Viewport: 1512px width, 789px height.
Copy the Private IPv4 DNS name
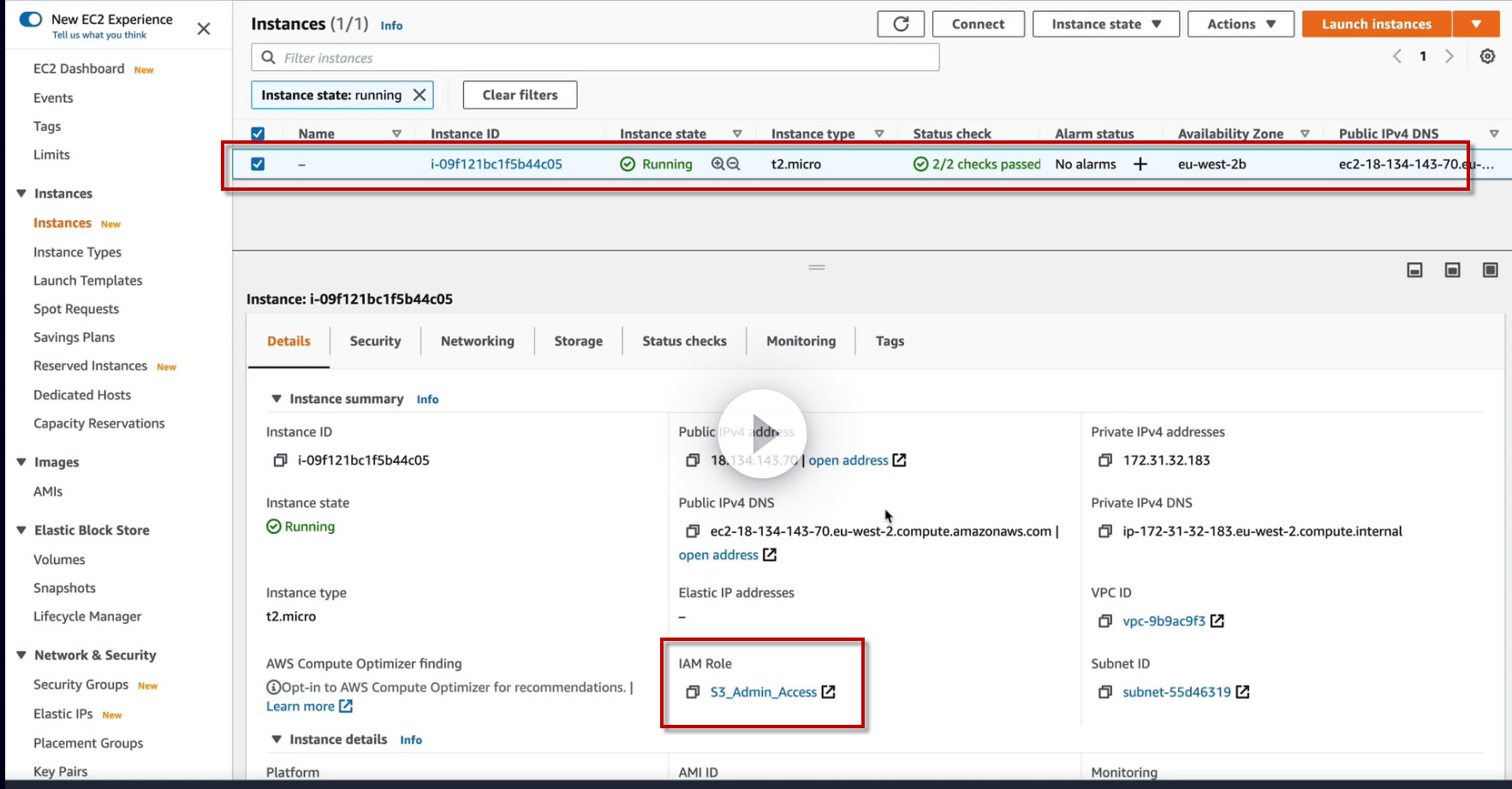(x=1105, y=531)
